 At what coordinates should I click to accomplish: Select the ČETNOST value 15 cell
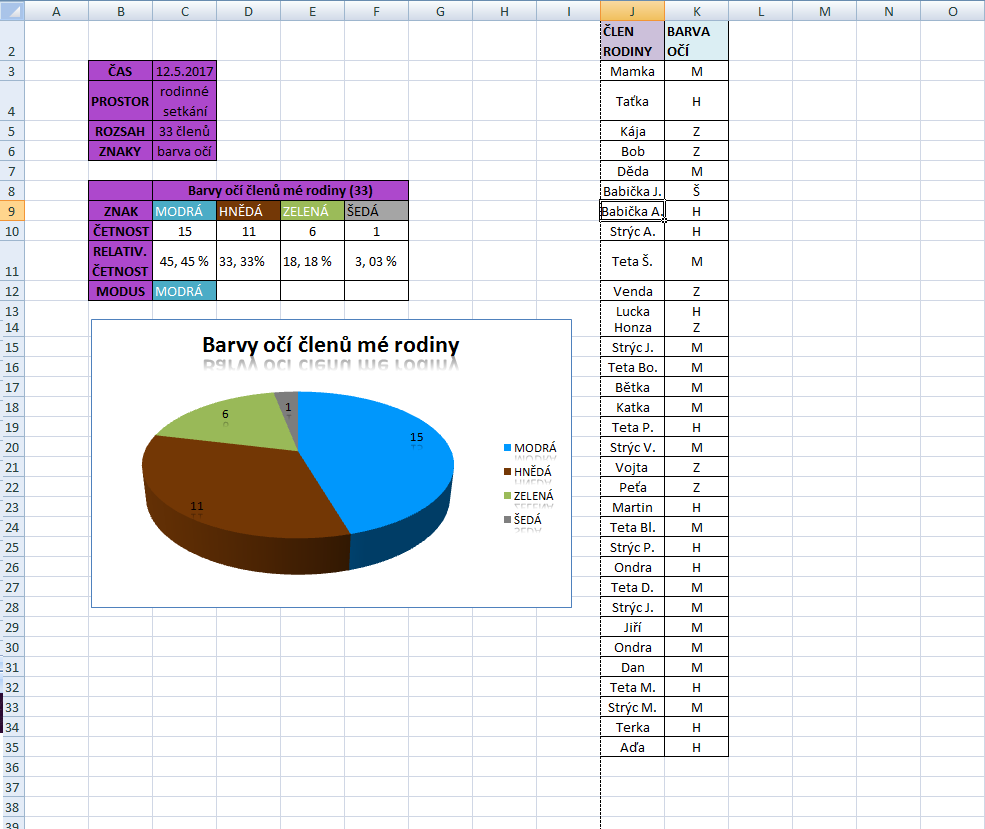point(184,231)
